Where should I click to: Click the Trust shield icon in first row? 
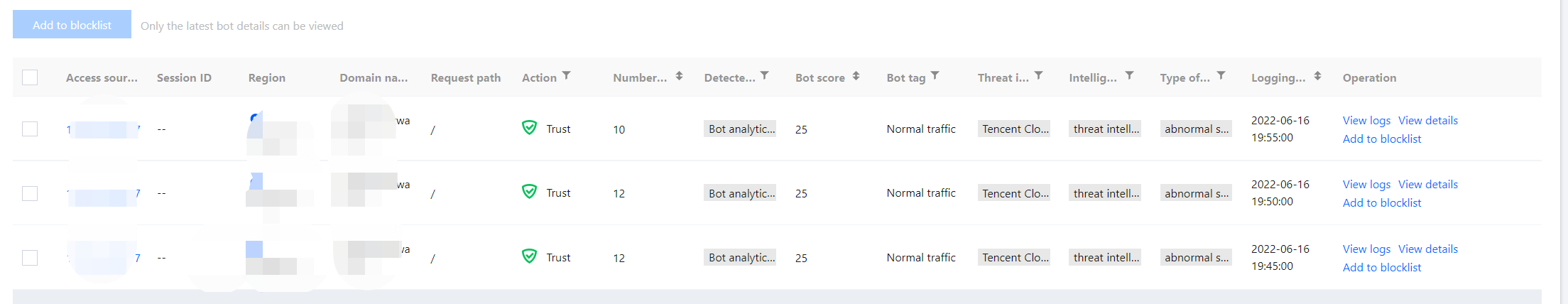tap(529, 128)
